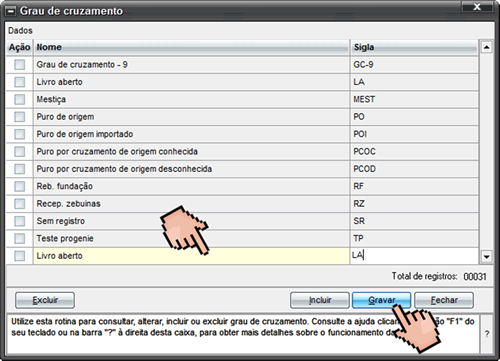Save with the Gravar button
The height and width of the screenshot is (361, 500).
tap(381, 300)
